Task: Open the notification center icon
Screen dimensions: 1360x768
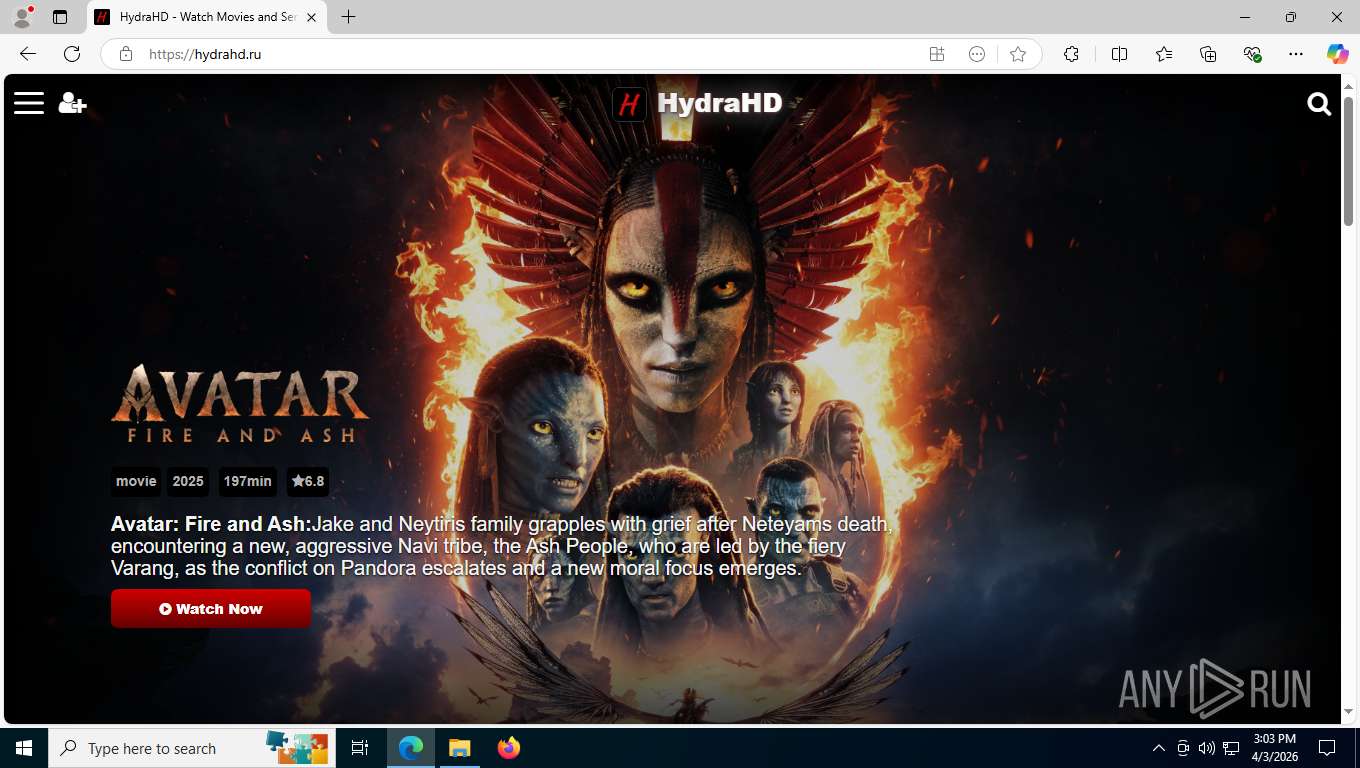Action: click(x=1327, y=748)
